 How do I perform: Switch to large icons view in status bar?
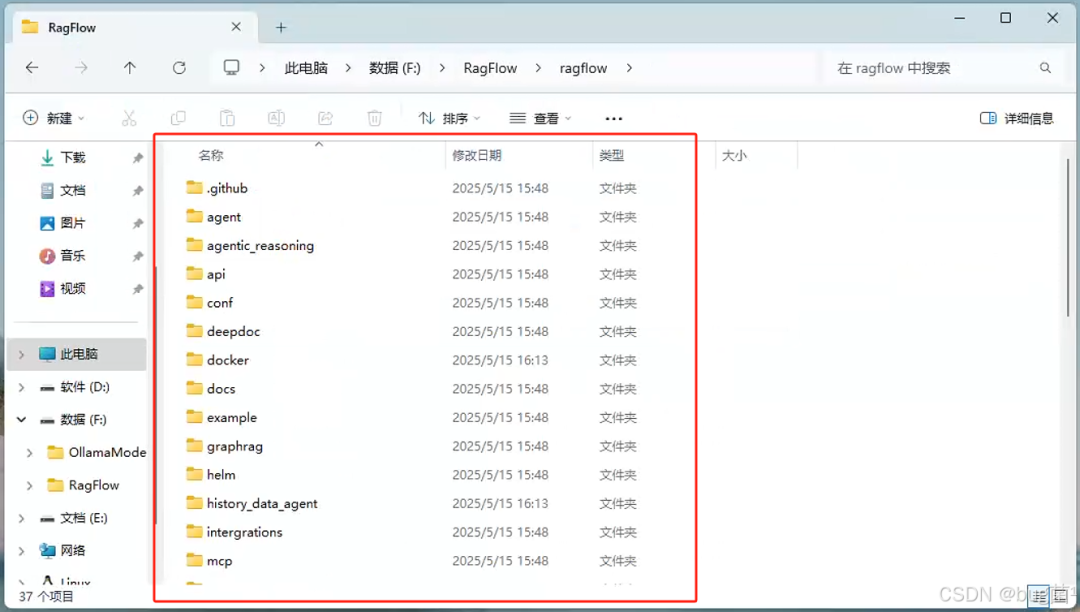pyautogui.click(x=1061, y=595)
